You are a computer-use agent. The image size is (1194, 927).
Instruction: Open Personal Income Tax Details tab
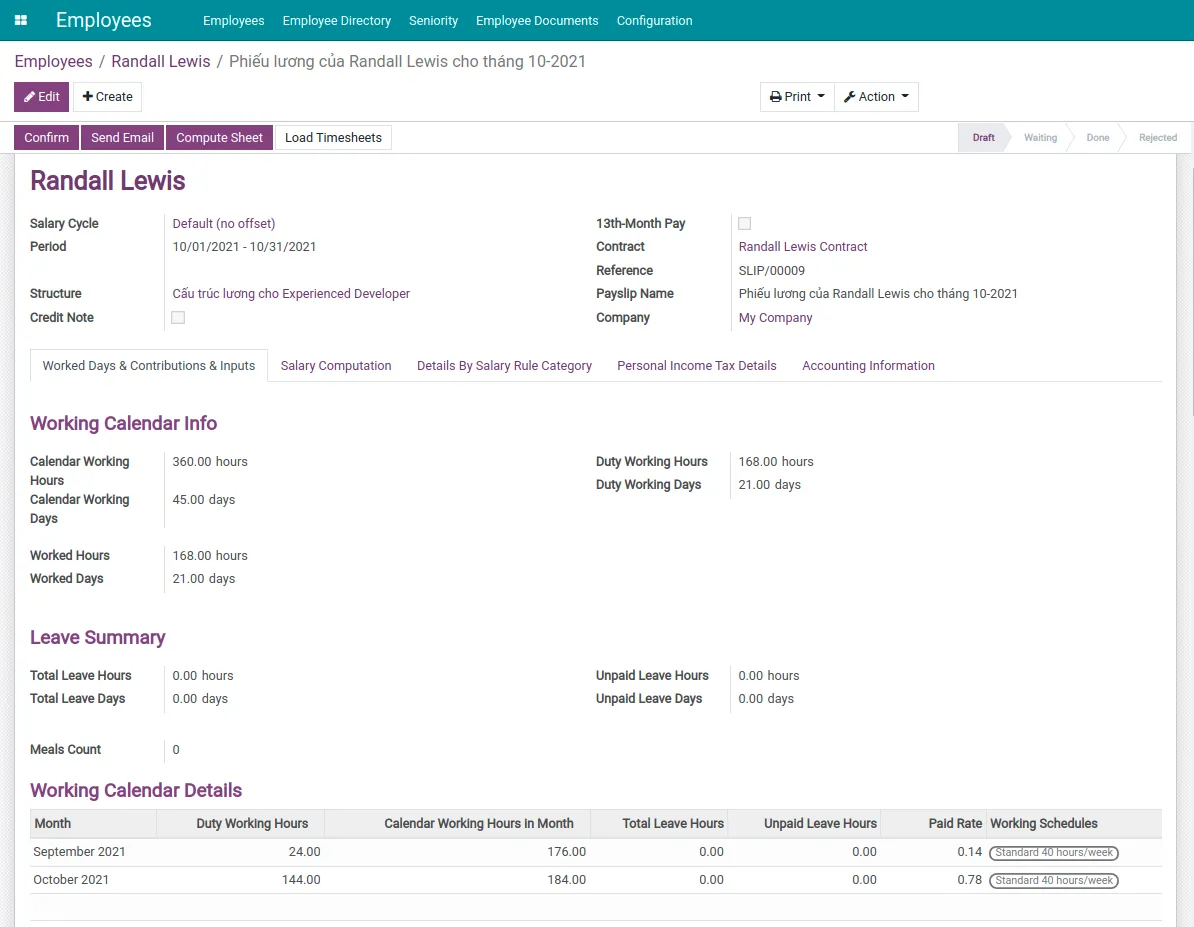tap(696, 366)
